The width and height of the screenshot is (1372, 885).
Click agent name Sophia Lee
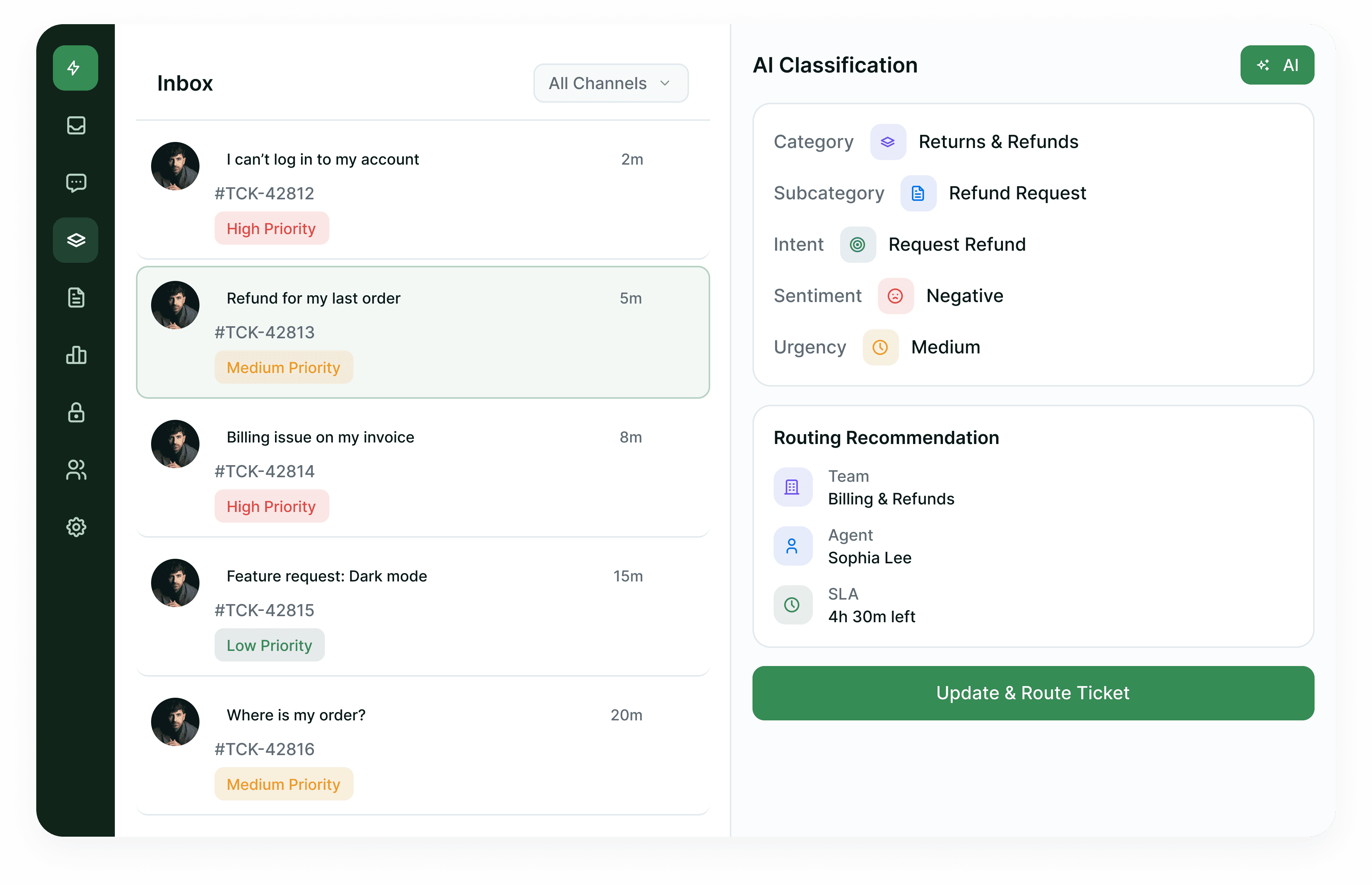[x=870, y=558]
